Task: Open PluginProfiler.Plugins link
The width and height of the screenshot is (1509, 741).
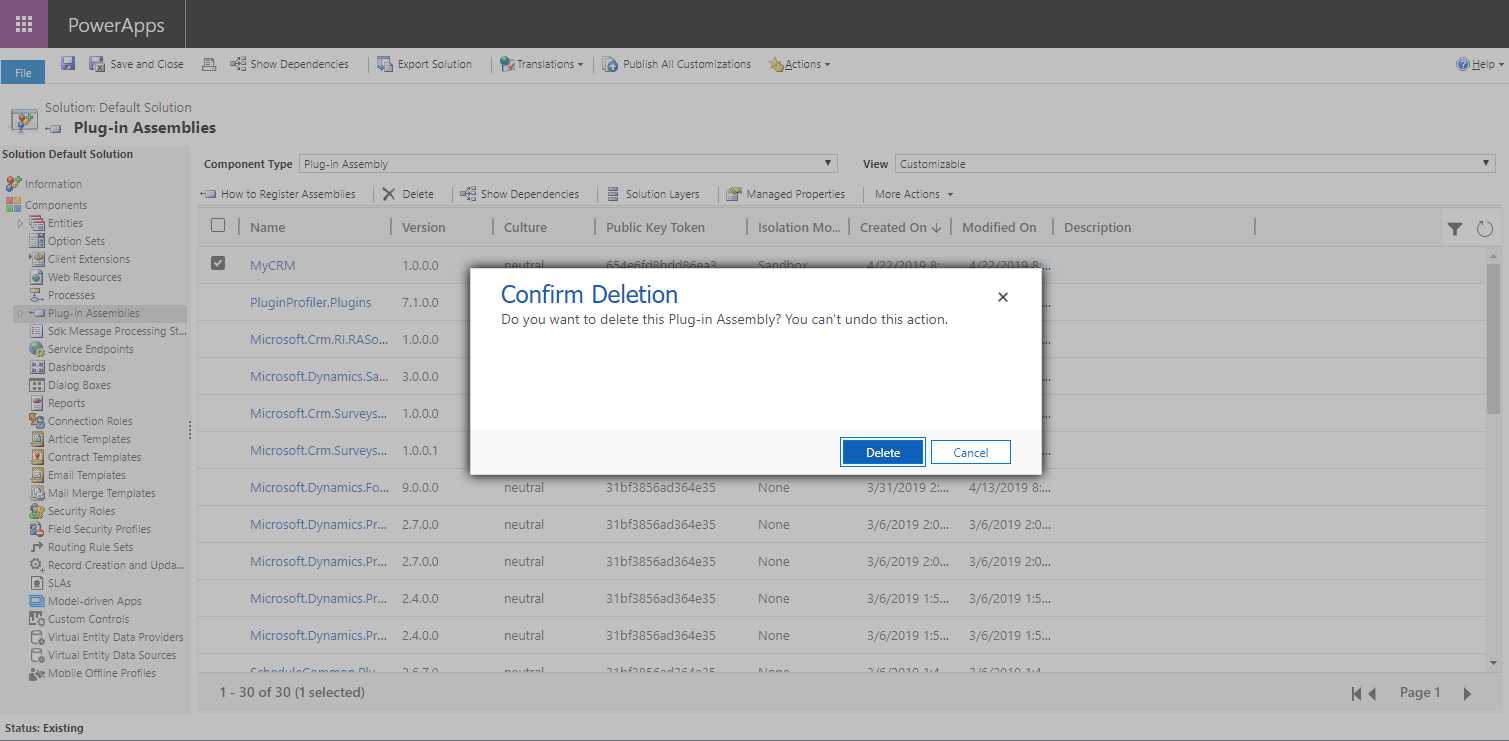Action: point(310,302)
